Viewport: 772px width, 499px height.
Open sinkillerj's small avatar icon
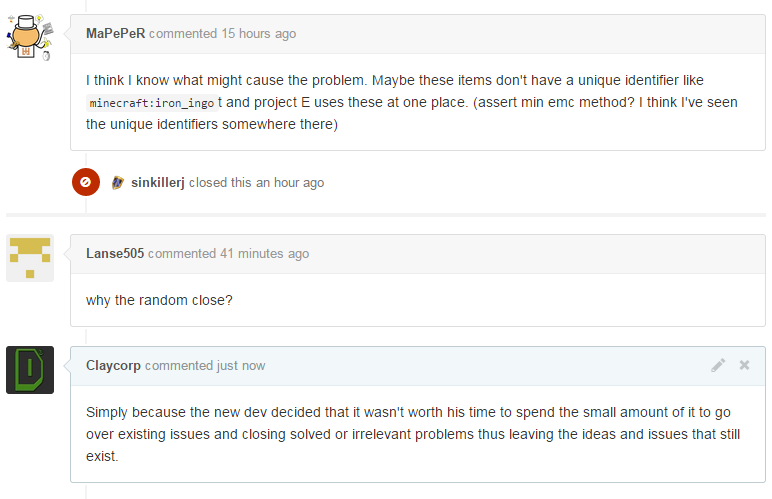click(x=118, y=183)
